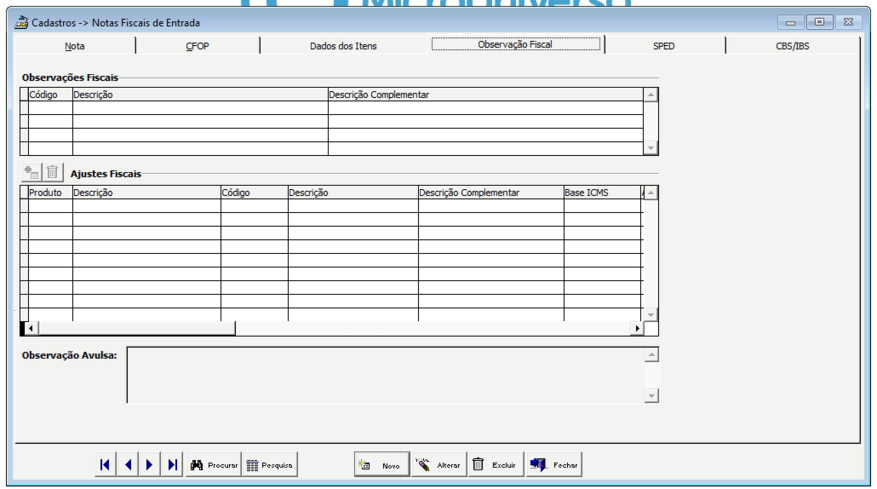
Task: Click the Descrição Complementar header in Observações Fiscais
Action: 485,95
